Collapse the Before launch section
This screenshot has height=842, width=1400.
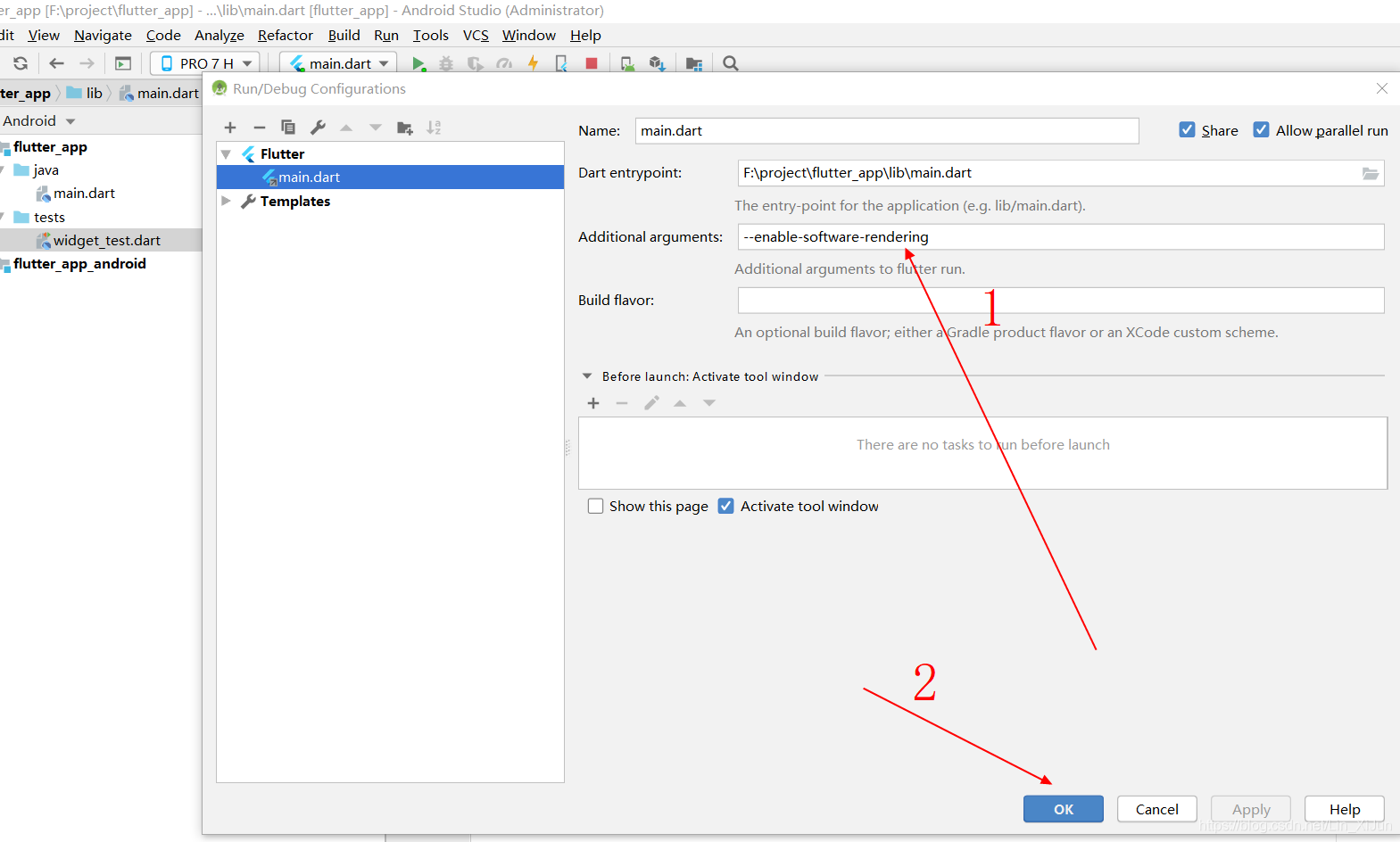coord(587,376)
